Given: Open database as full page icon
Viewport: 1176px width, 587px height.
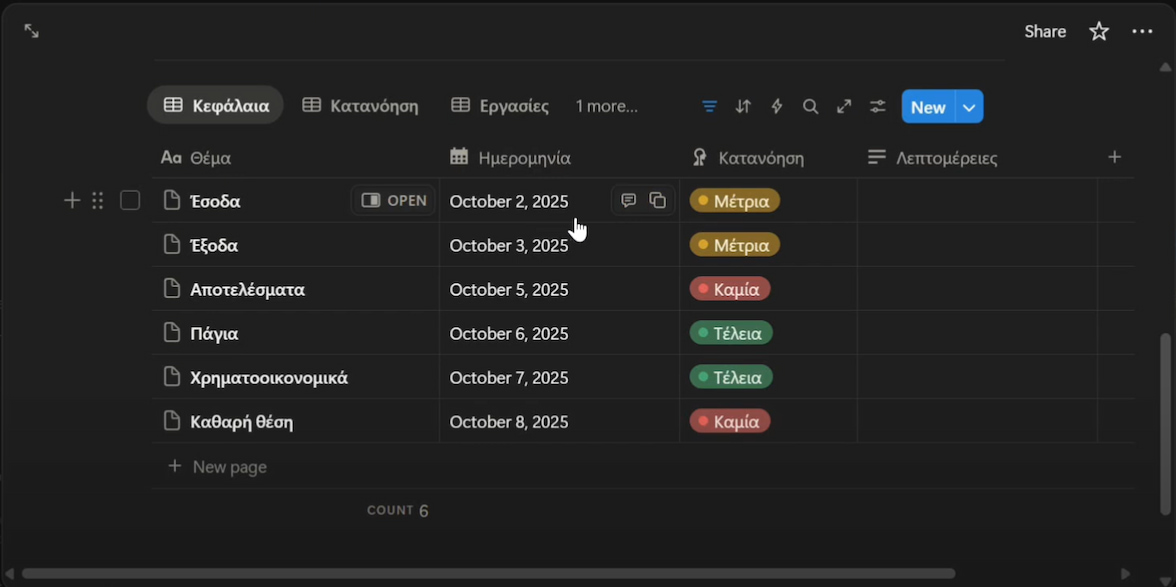Looking at the screenshot, I should click(844, 106).
